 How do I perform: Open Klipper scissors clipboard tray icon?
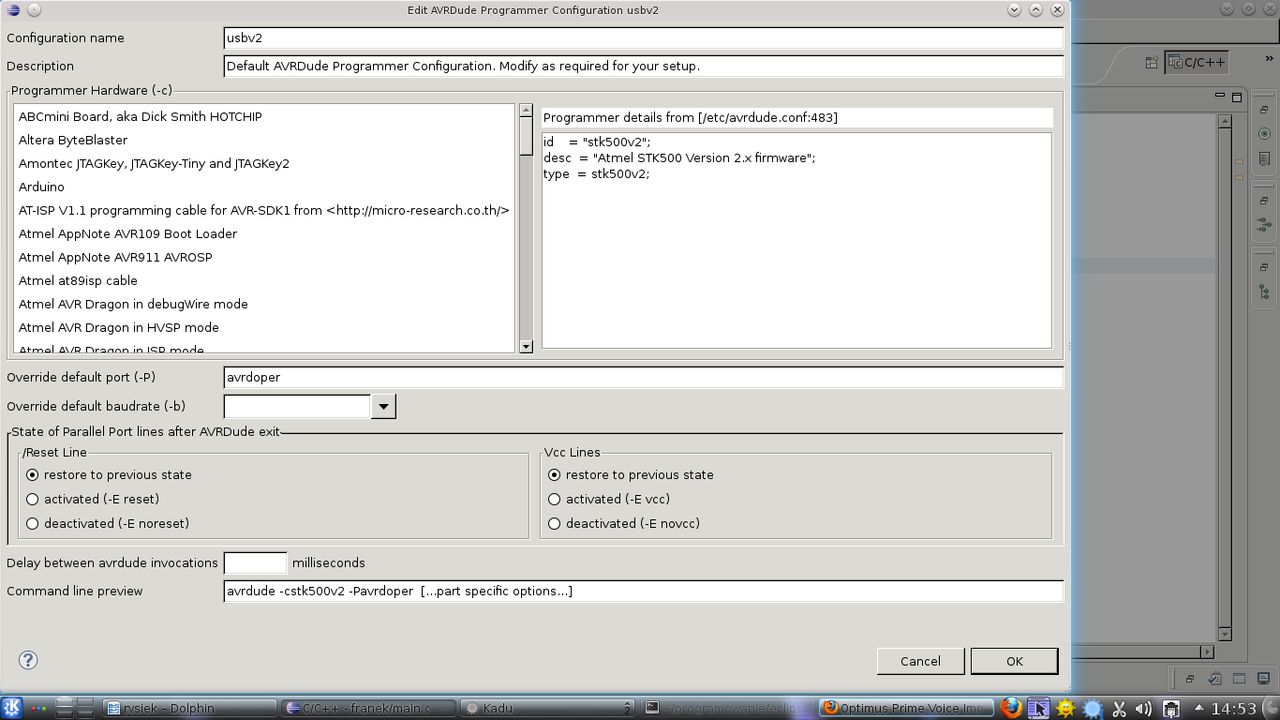tap(1119, 708)
